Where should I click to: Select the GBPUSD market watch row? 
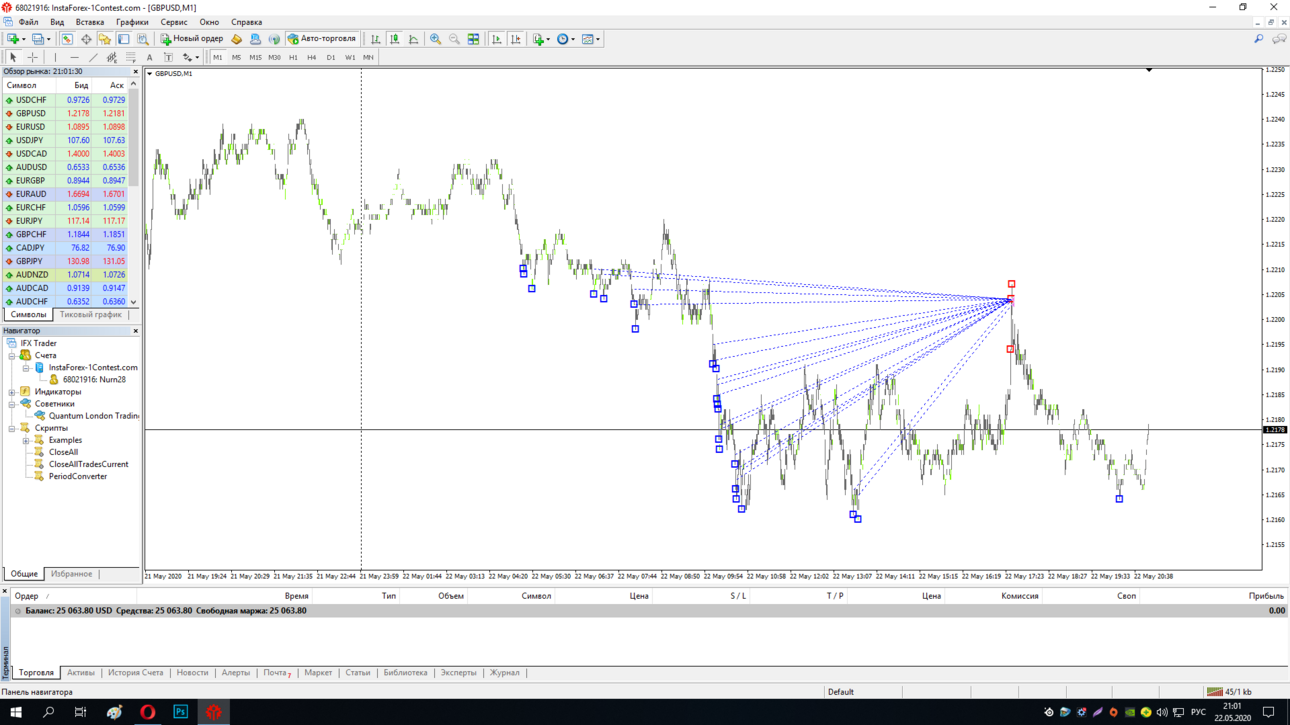pyautogui.click(x=65, y=113)
